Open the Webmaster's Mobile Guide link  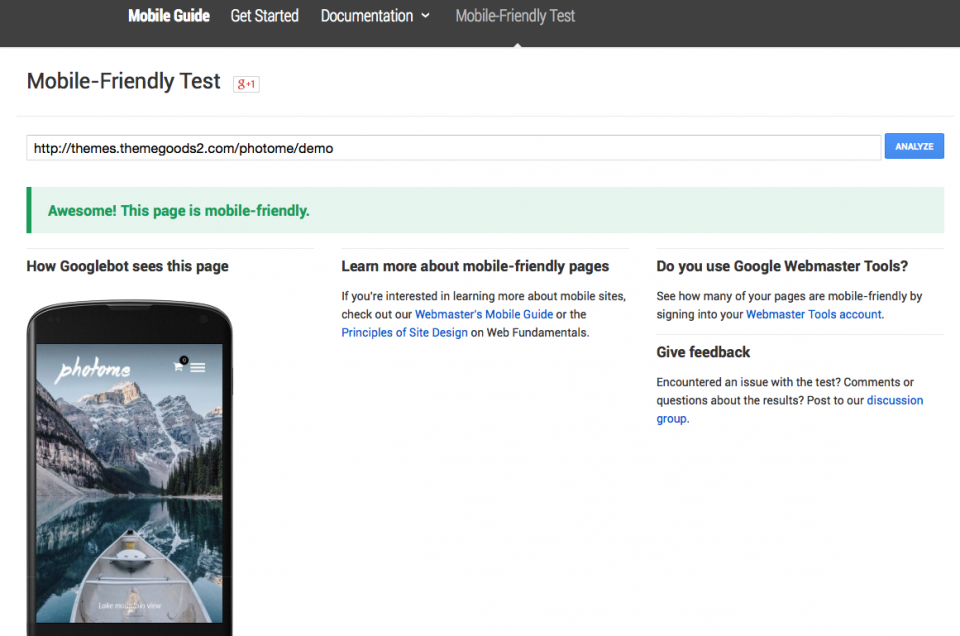[x=484, y=314]
